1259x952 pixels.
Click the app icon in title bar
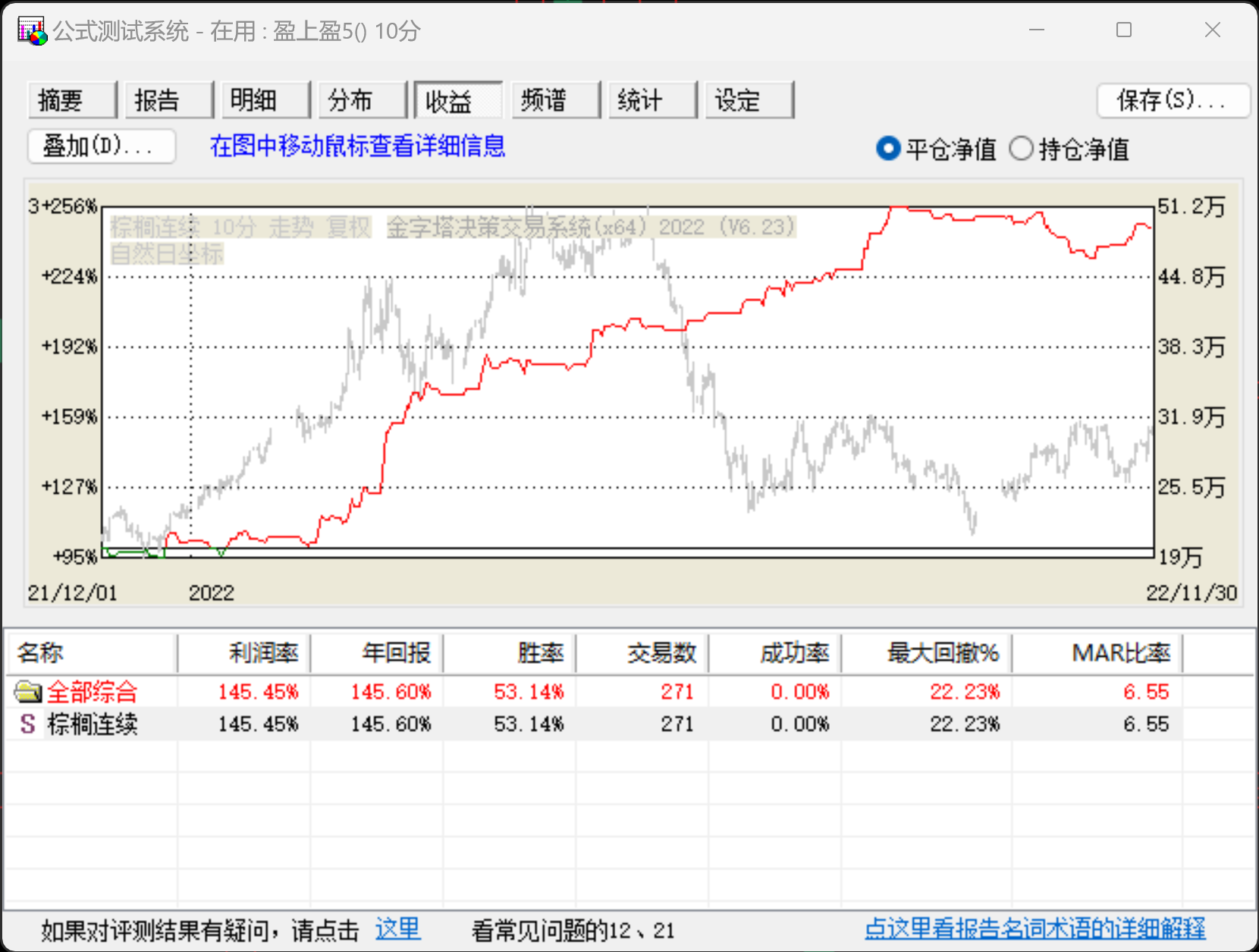[32, 31]
